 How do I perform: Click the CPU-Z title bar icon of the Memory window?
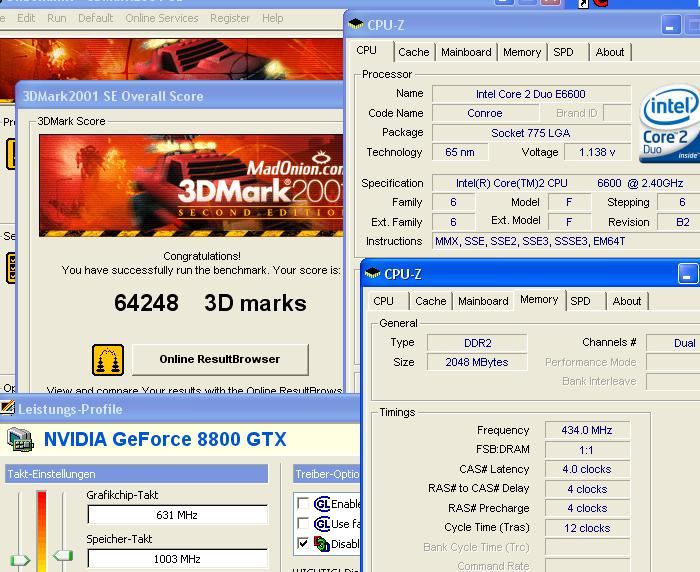[372, 273]
